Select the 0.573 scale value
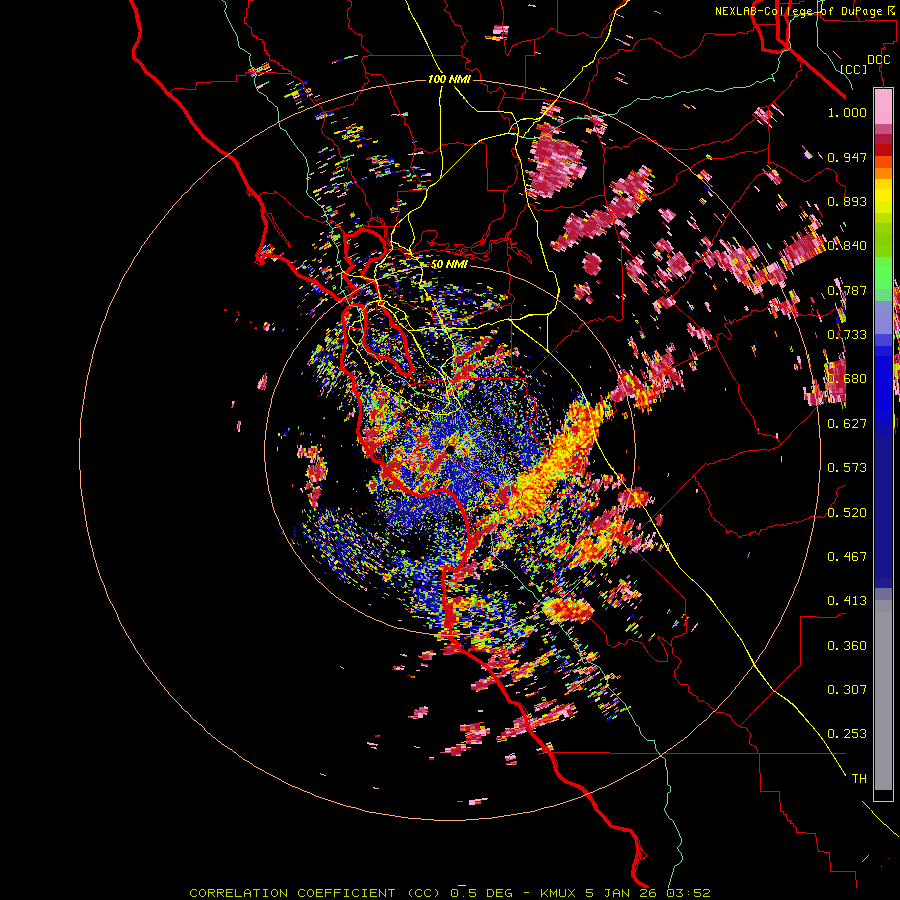This screenshot has height=900, width=900. [847, 468]
